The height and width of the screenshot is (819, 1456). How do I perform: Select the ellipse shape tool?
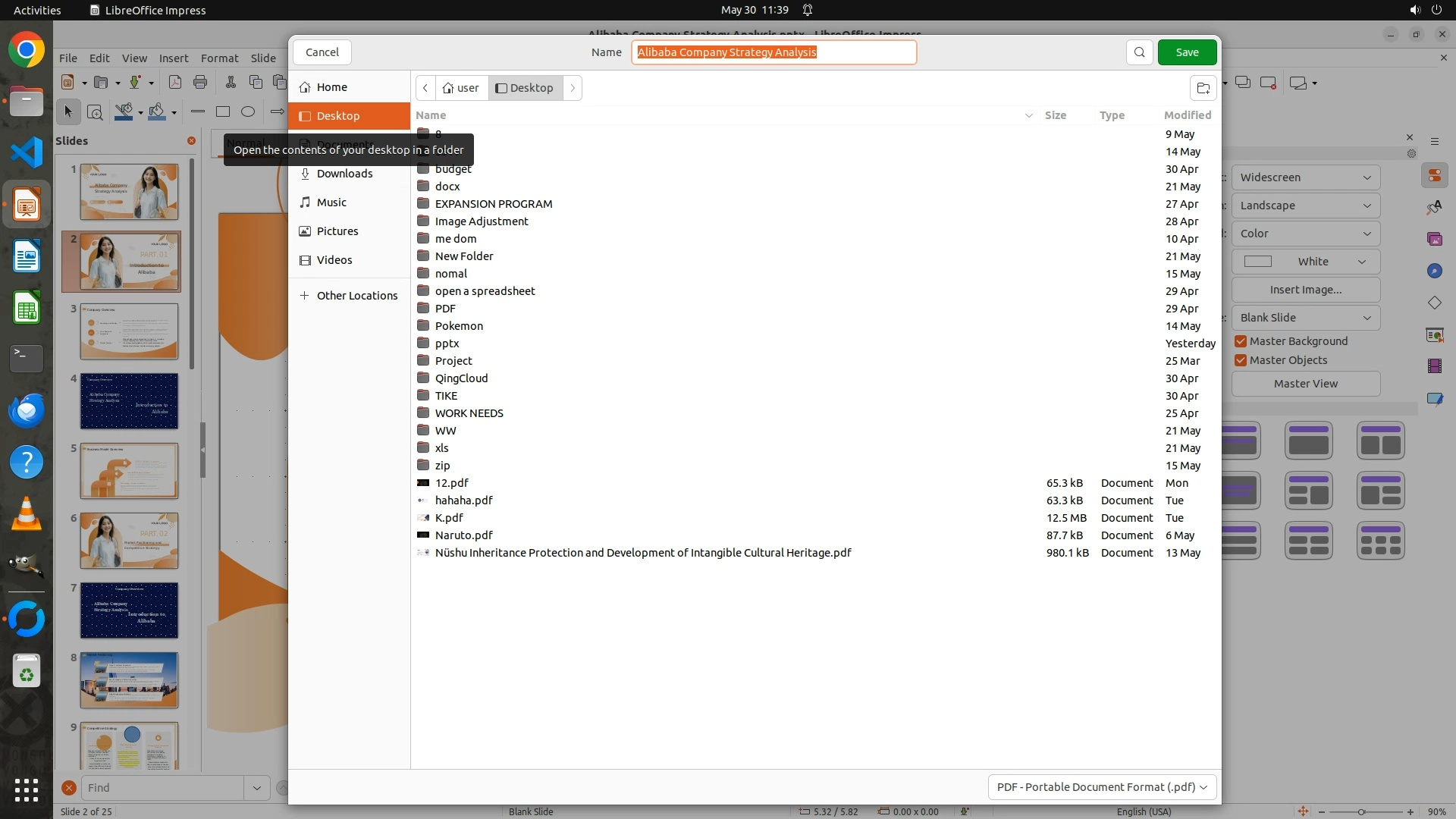coord(248,112)
